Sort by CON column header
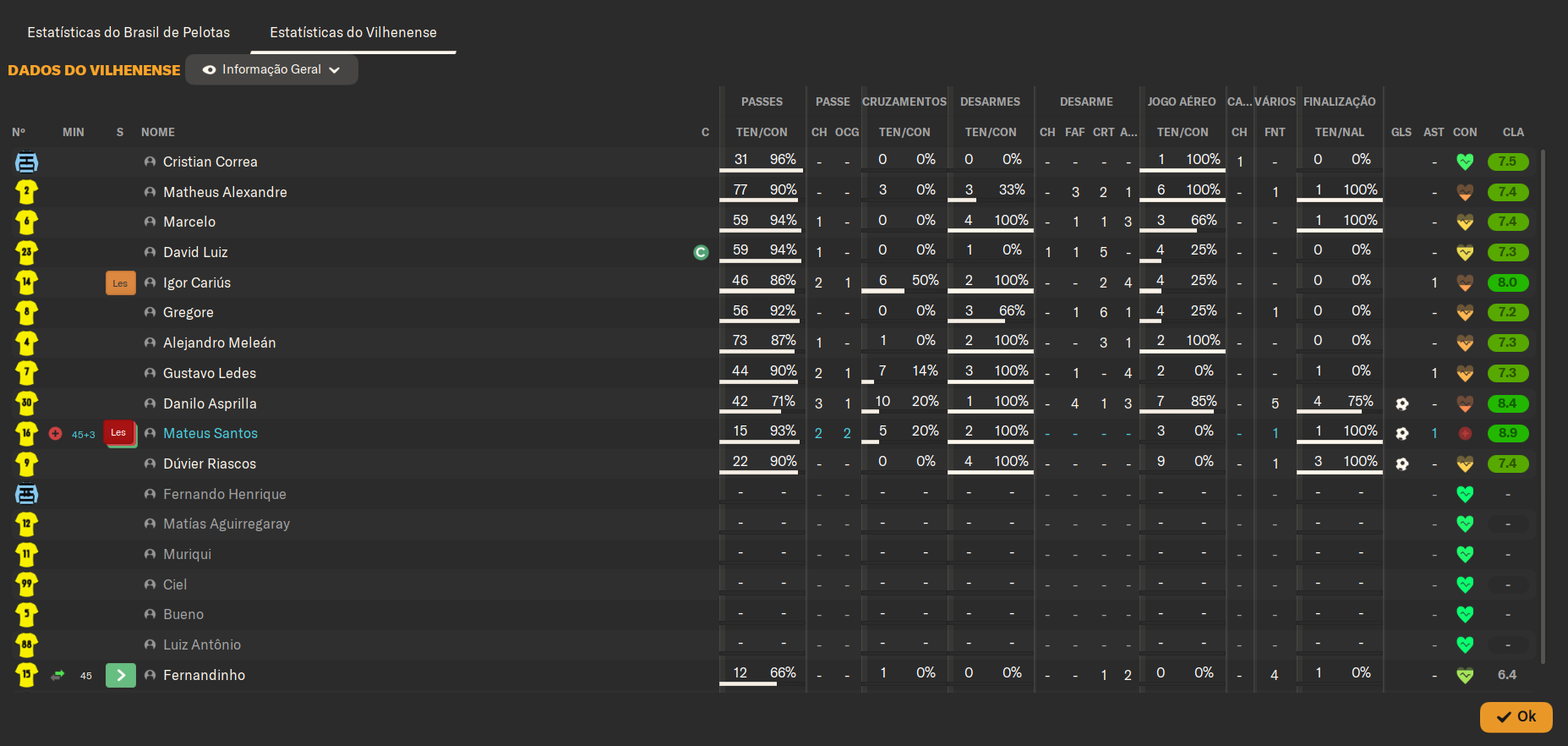Image resolution: width=1568 pixels, height=746 pixels. point(1465,132)
